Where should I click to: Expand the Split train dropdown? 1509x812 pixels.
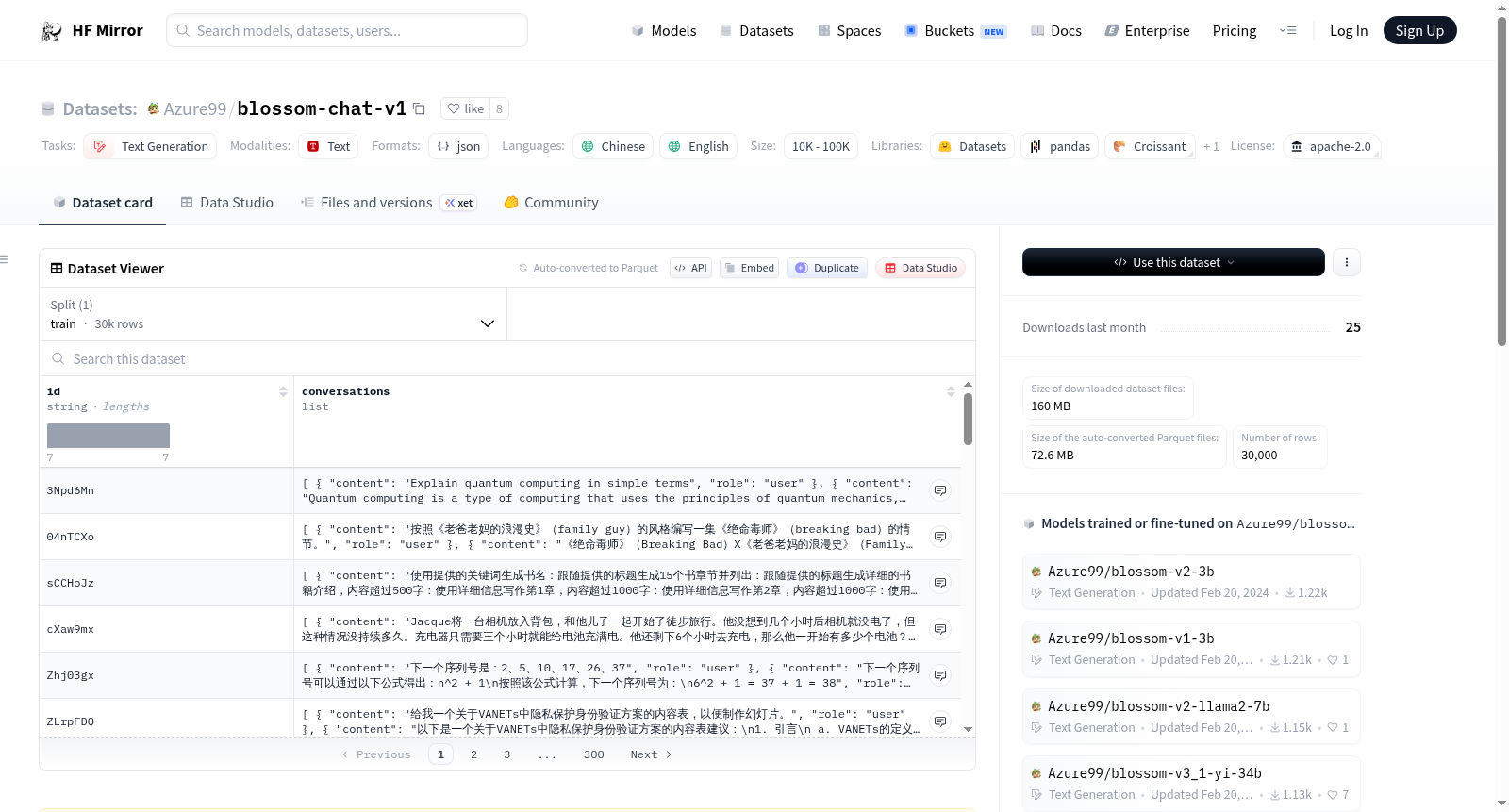tap(273, 314)
